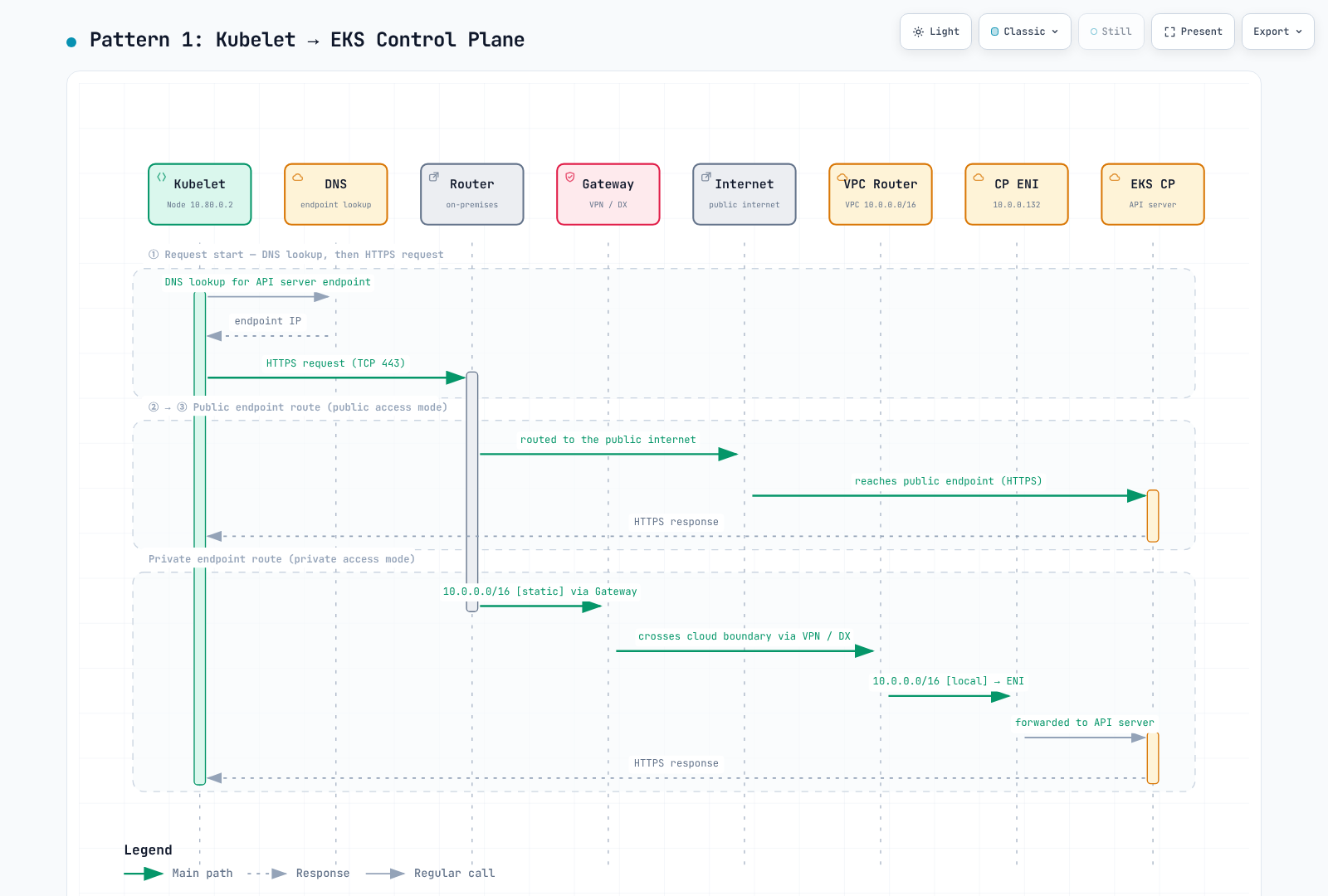Select the Internet public internet box
This screenshot has width=1328, height=896.
[x=745, y=194]
